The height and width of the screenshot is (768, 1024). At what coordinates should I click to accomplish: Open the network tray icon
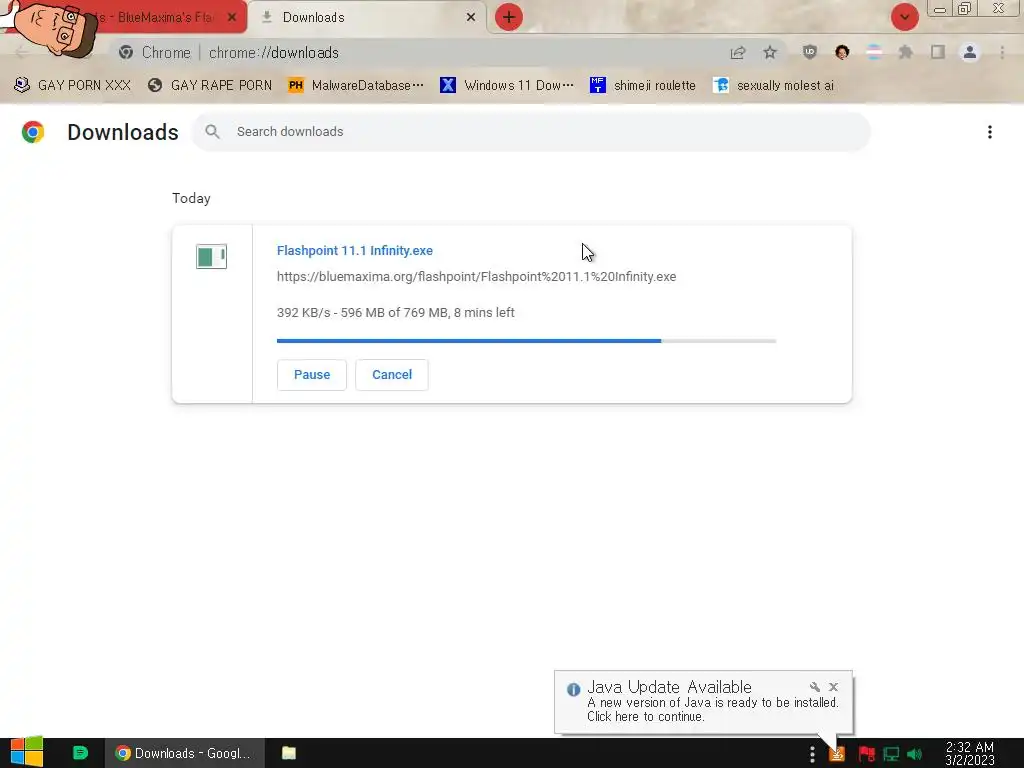(891, 754)
